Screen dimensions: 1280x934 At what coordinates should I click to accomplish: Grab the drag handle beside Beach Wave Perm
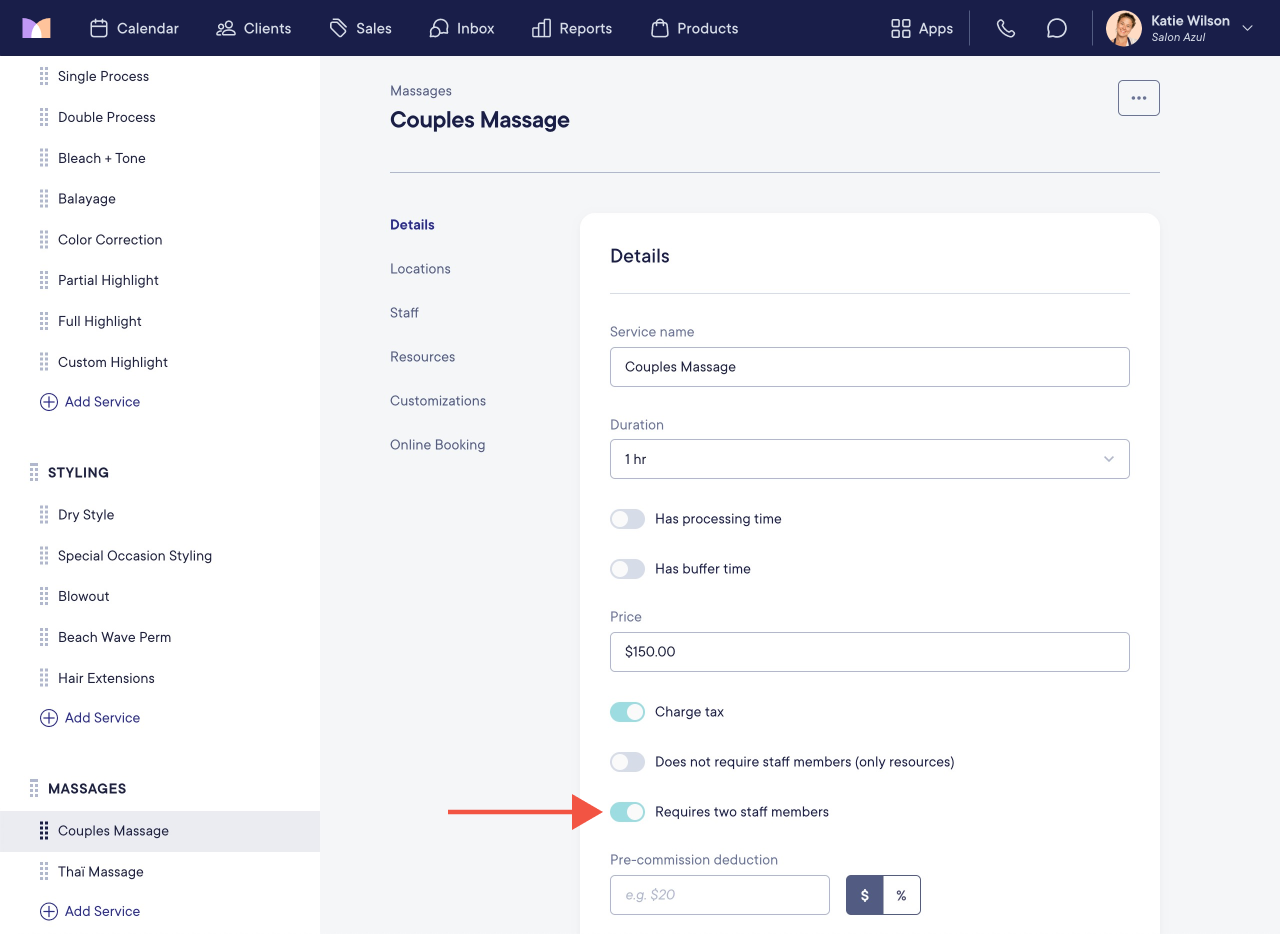tap(44, 637)
